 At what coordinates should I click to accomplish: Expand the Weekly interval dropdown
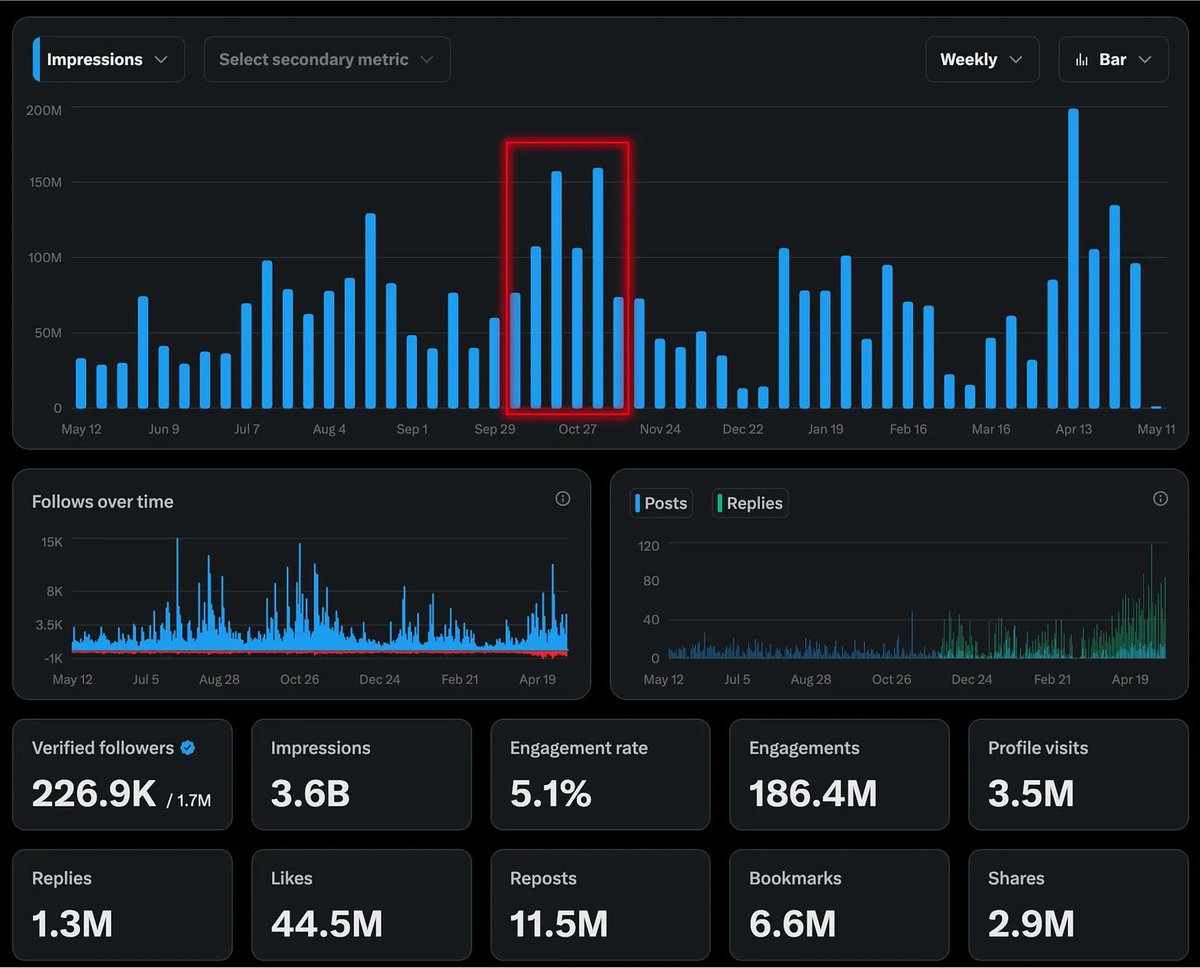[981, 60]
